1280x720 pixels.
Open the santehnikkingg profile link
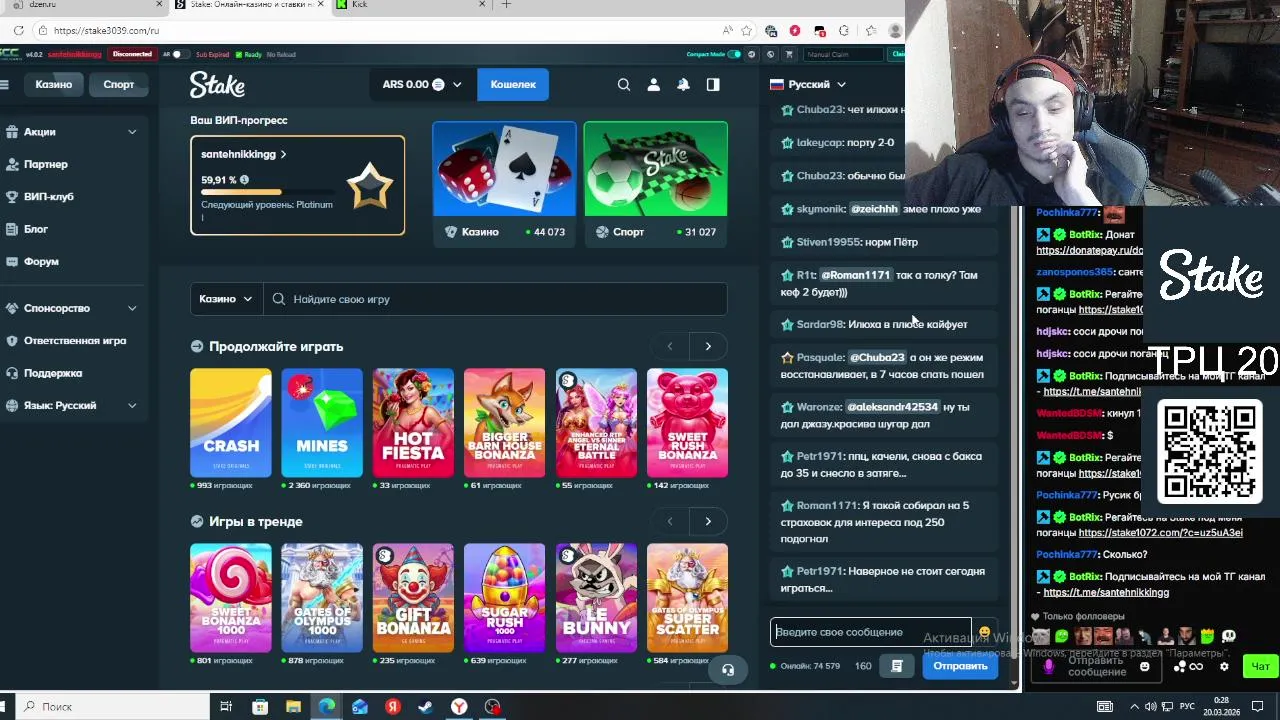tap(243, 155)
